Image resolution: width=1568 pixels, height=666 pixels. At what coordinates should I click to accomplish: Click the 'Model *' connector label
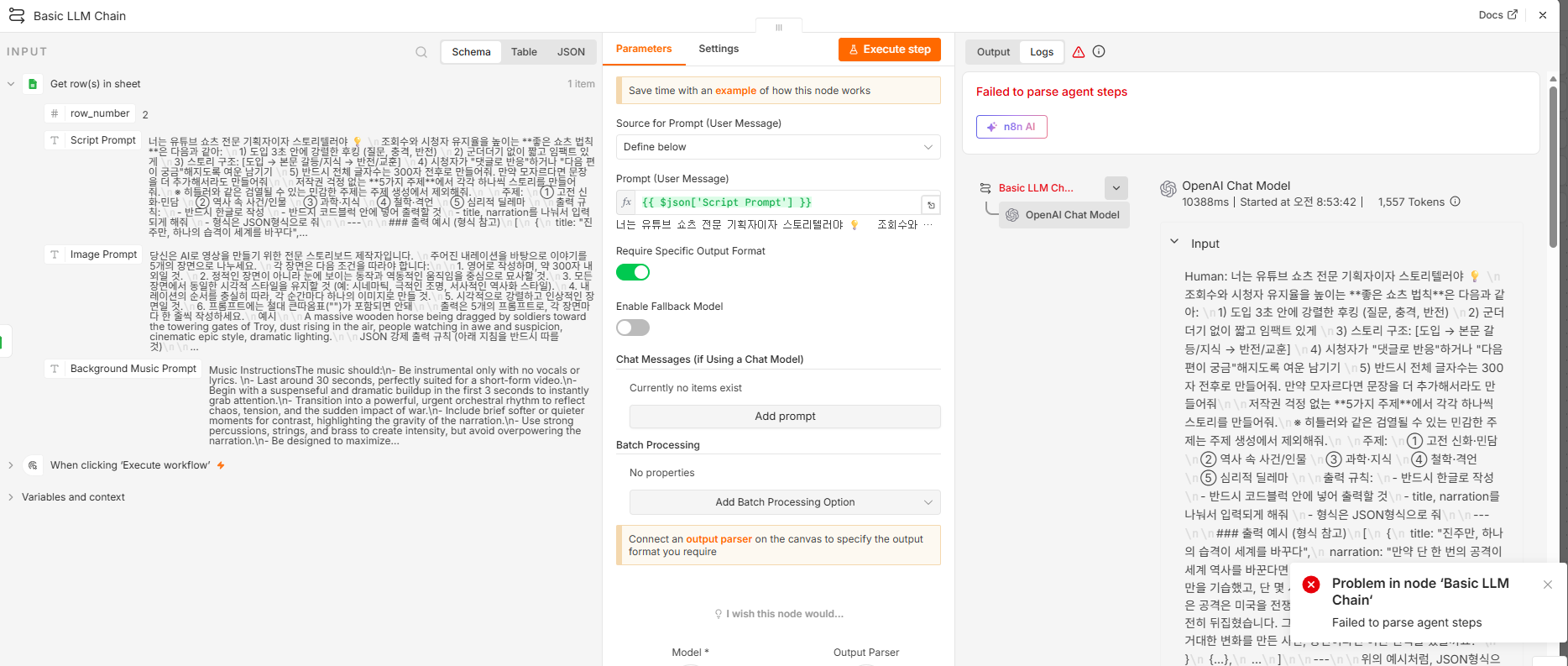tap(690, 653)
